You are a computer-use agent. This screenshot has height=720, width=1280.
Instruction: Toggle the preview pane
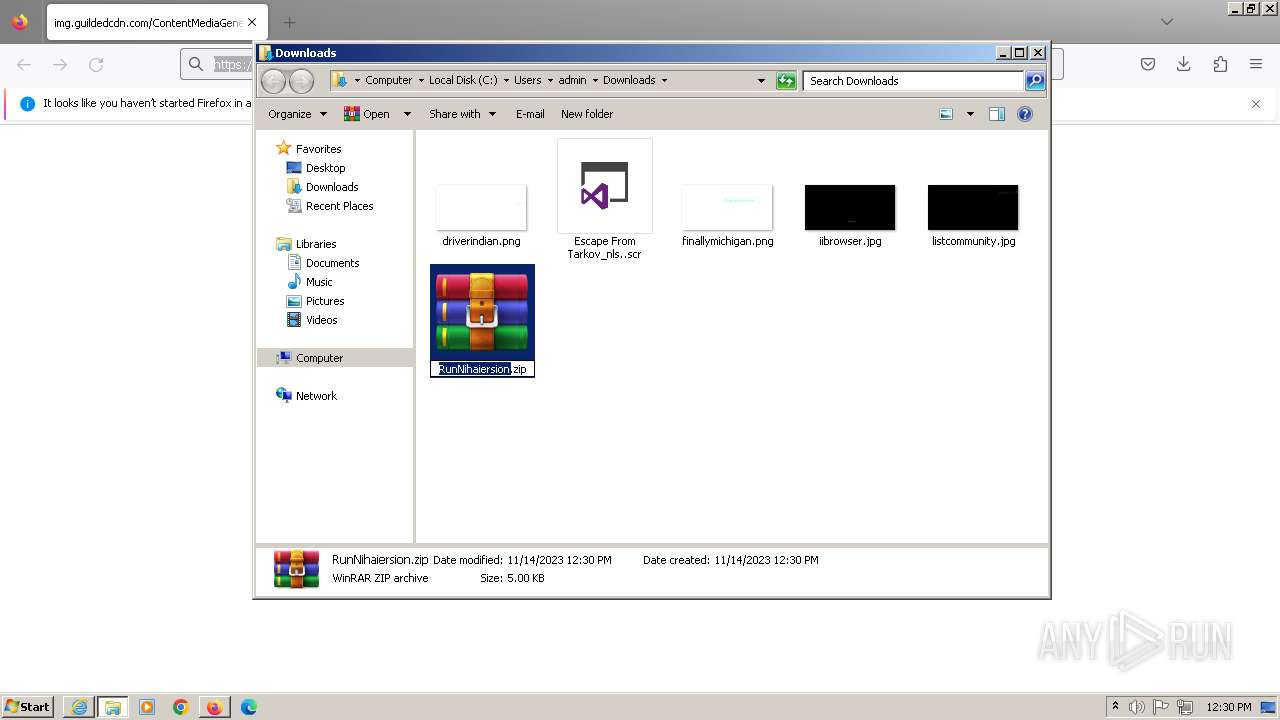click(997, 114)
